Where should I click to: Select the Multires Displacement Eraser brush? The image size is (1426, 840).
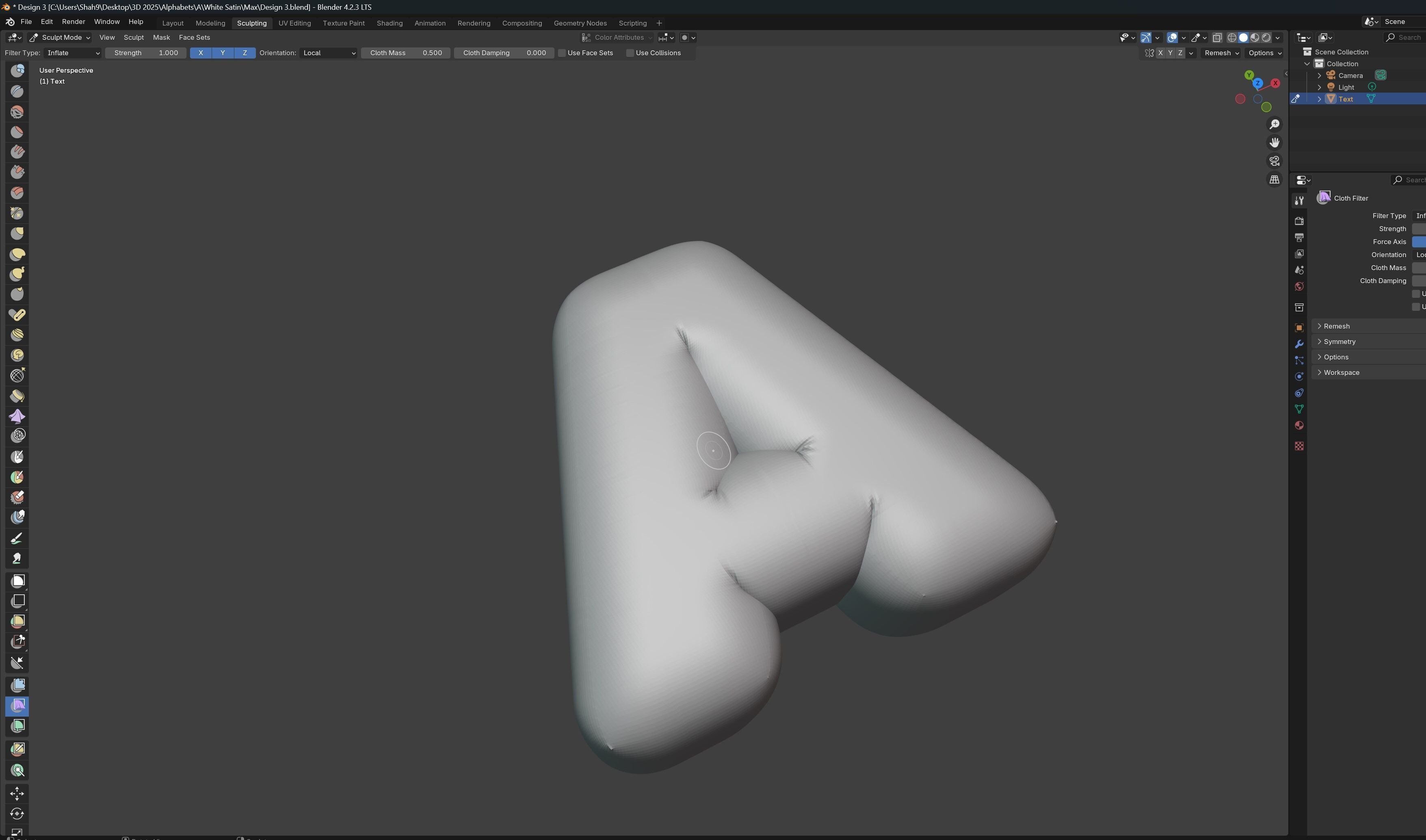click(17, 498)
